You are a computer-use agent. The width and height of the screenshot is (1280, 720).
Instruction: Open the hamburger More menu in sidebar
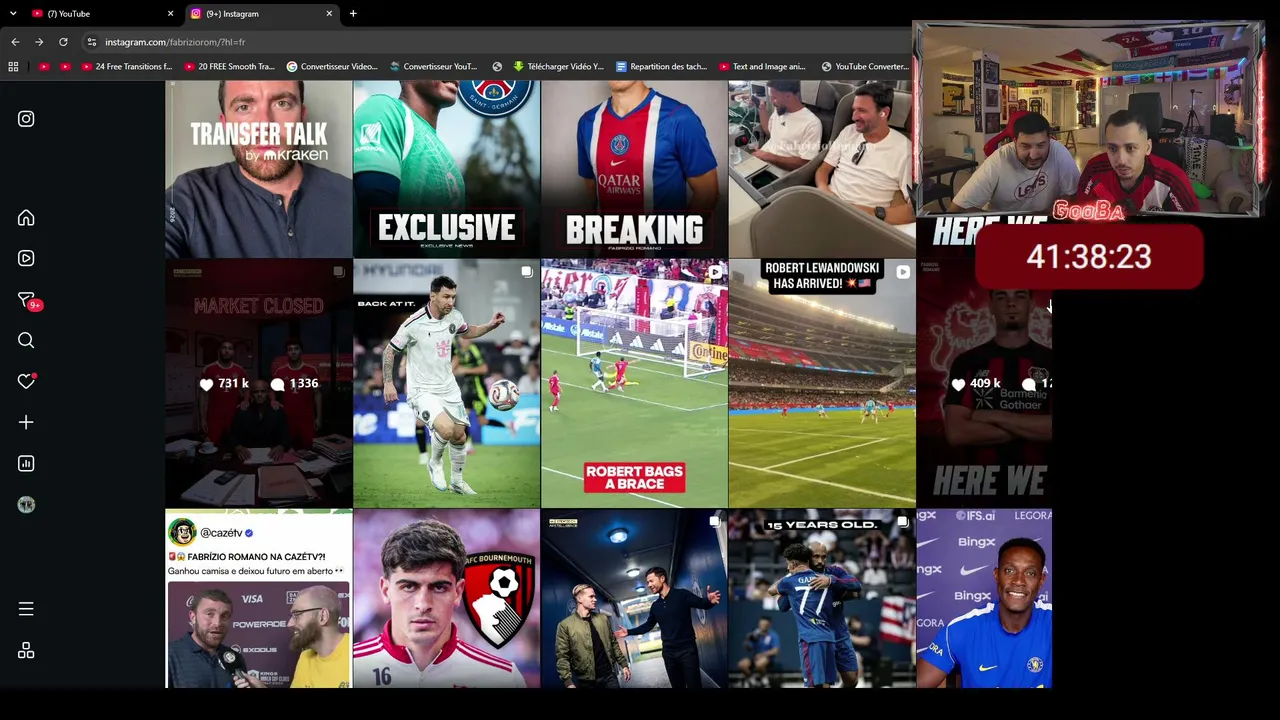click(26, 609)
